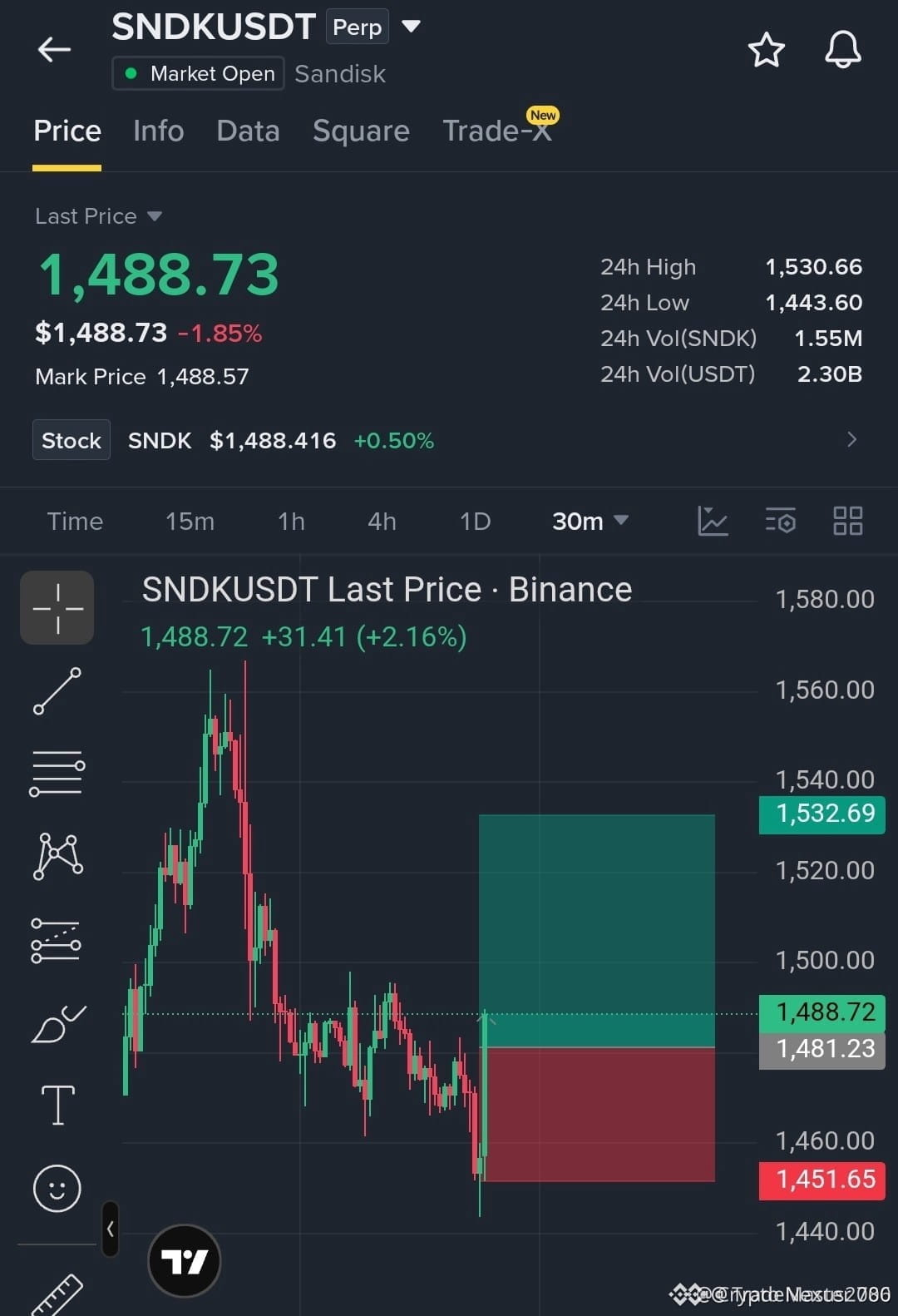Open the SNDK Stock price row
The image size is (898, 1316).
click(449, 440)
